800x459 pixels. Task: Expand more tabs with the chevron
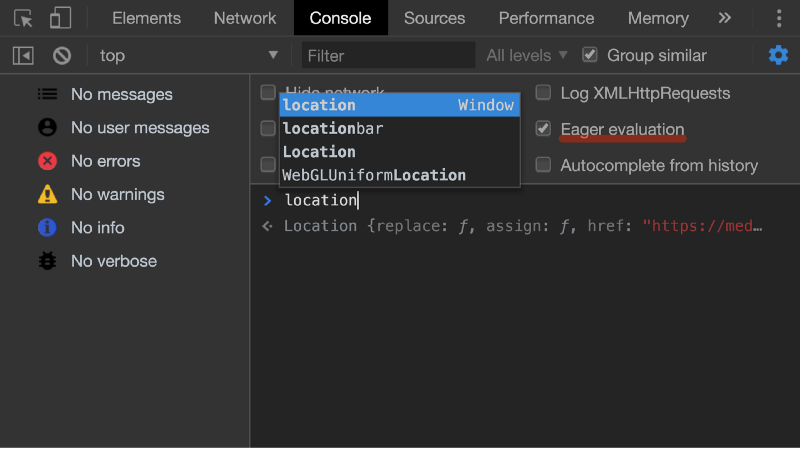pos(725,18)
